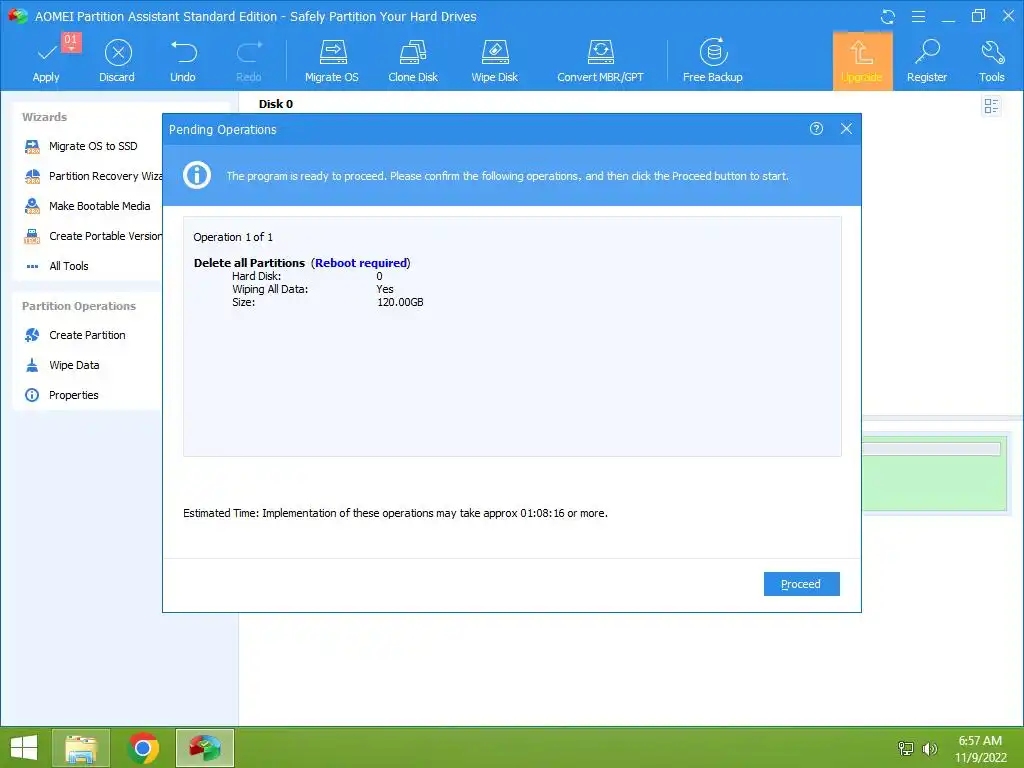Select Wipe Data in Partition Operations
Screen dimensions: 1024x768
click(x=62, y=365)
